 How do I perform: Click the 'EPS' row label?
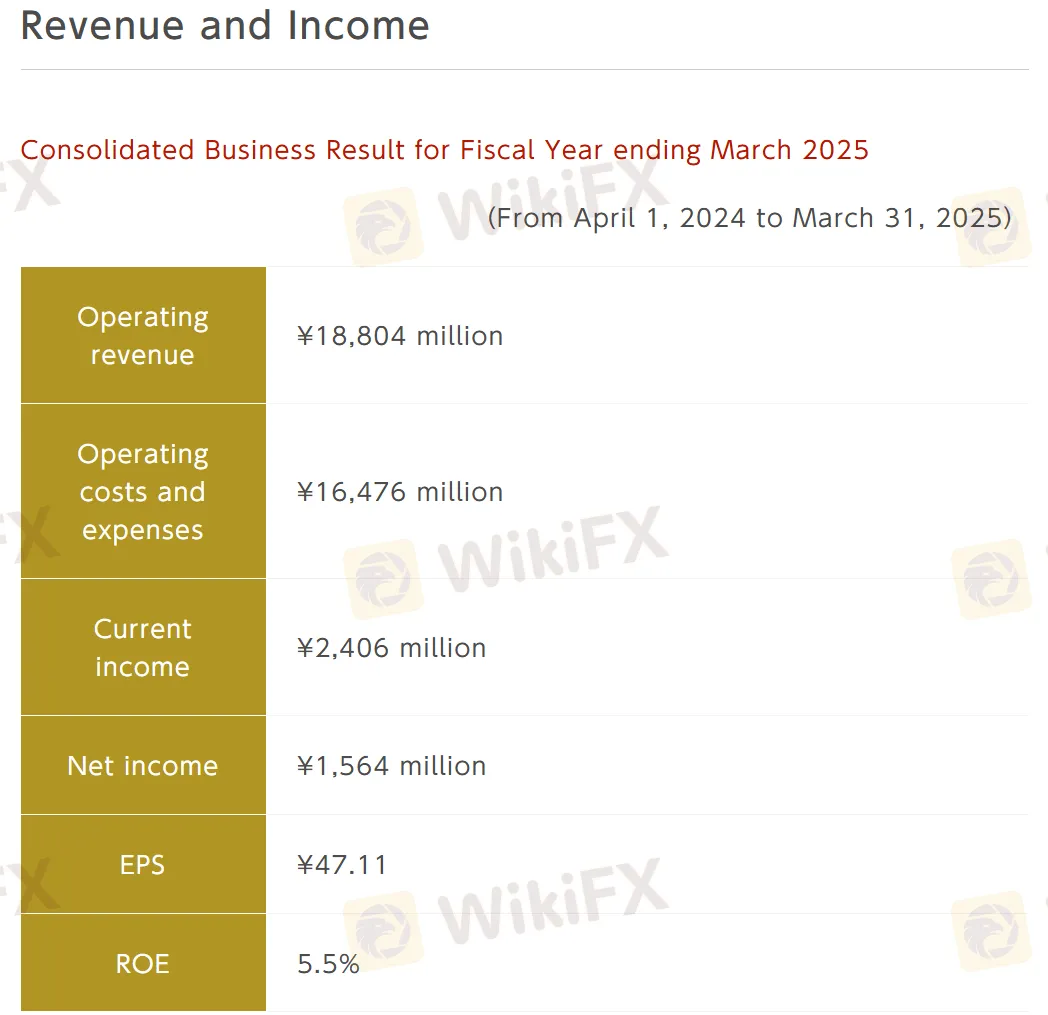(x=142, y=865)
